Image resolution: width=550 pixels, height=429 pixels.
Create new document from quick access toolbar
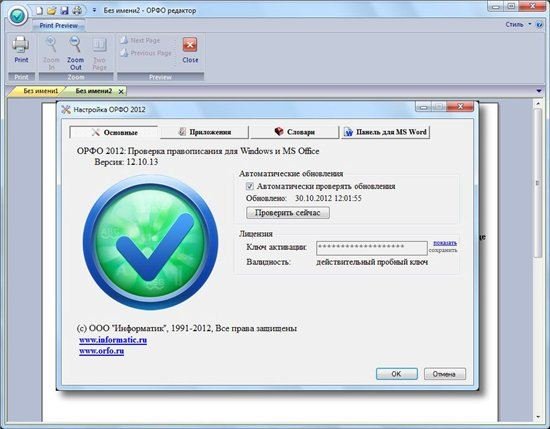click(39, 11)
